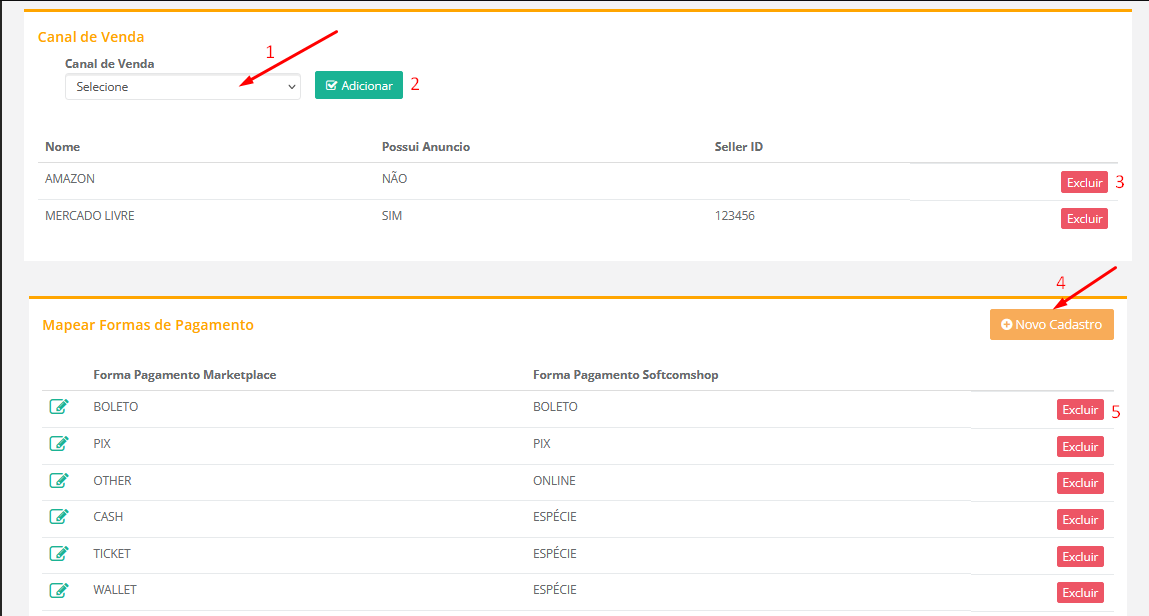Click the edit icon beside PIX
This screenshot has height=616, width=1149.
[59, 443]
